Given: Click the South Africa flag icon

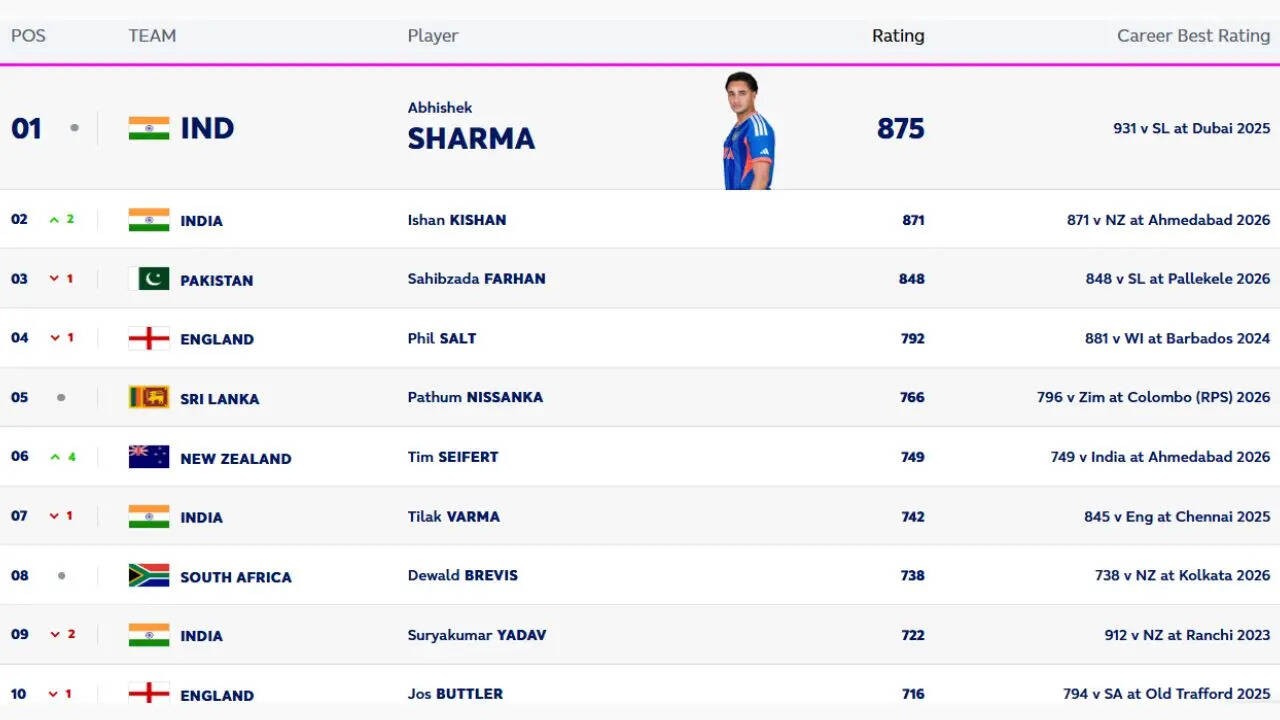Looking at the screenshot, I should pyautogui.click(x=148, y=575).
